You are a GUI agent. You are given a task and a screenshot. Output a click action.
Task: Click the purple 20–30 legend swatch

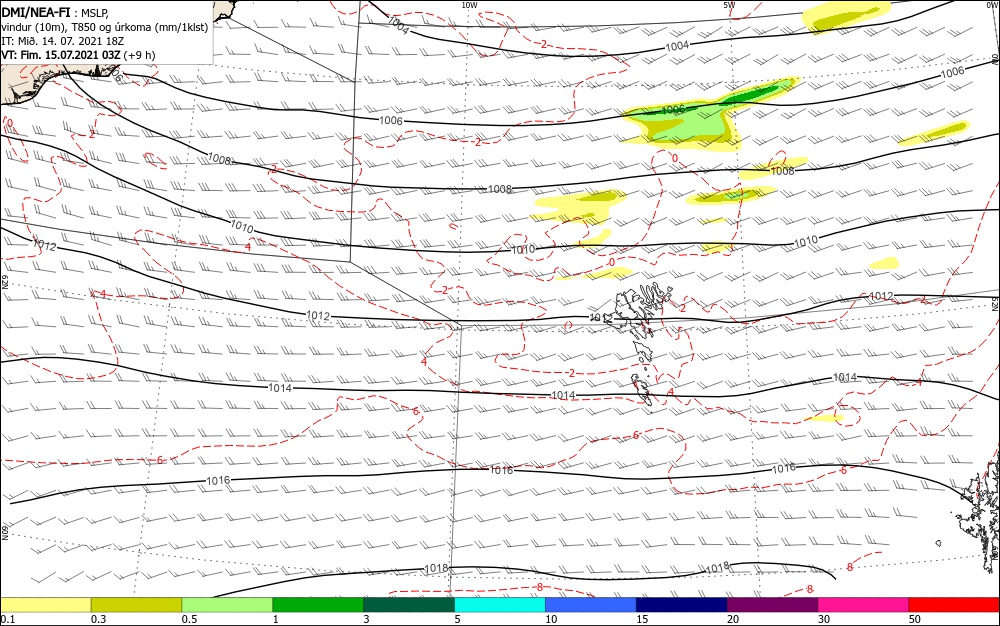point(772,605)
